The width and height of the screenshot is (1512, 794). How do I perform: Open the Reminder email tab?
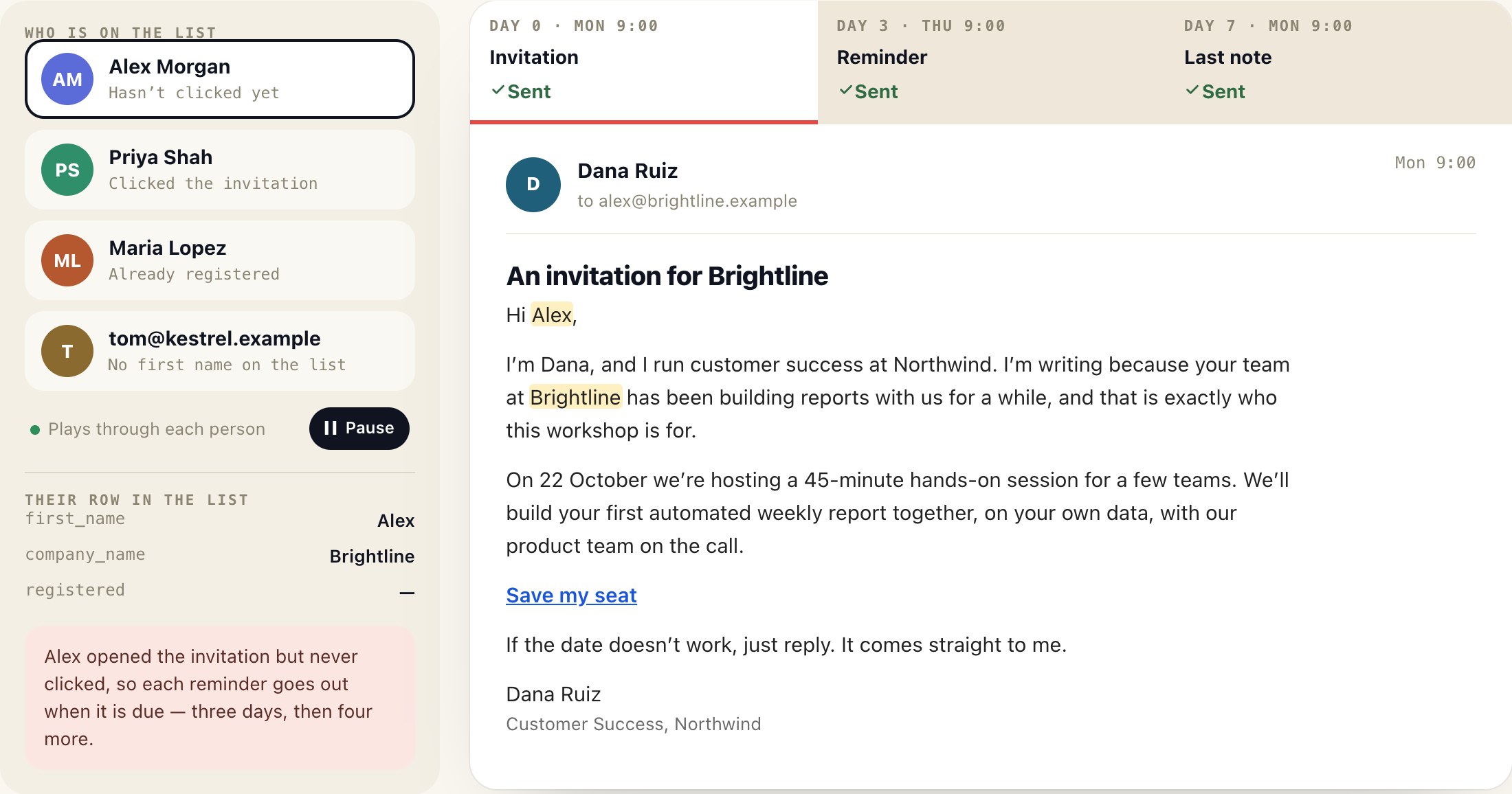(991, 62)
